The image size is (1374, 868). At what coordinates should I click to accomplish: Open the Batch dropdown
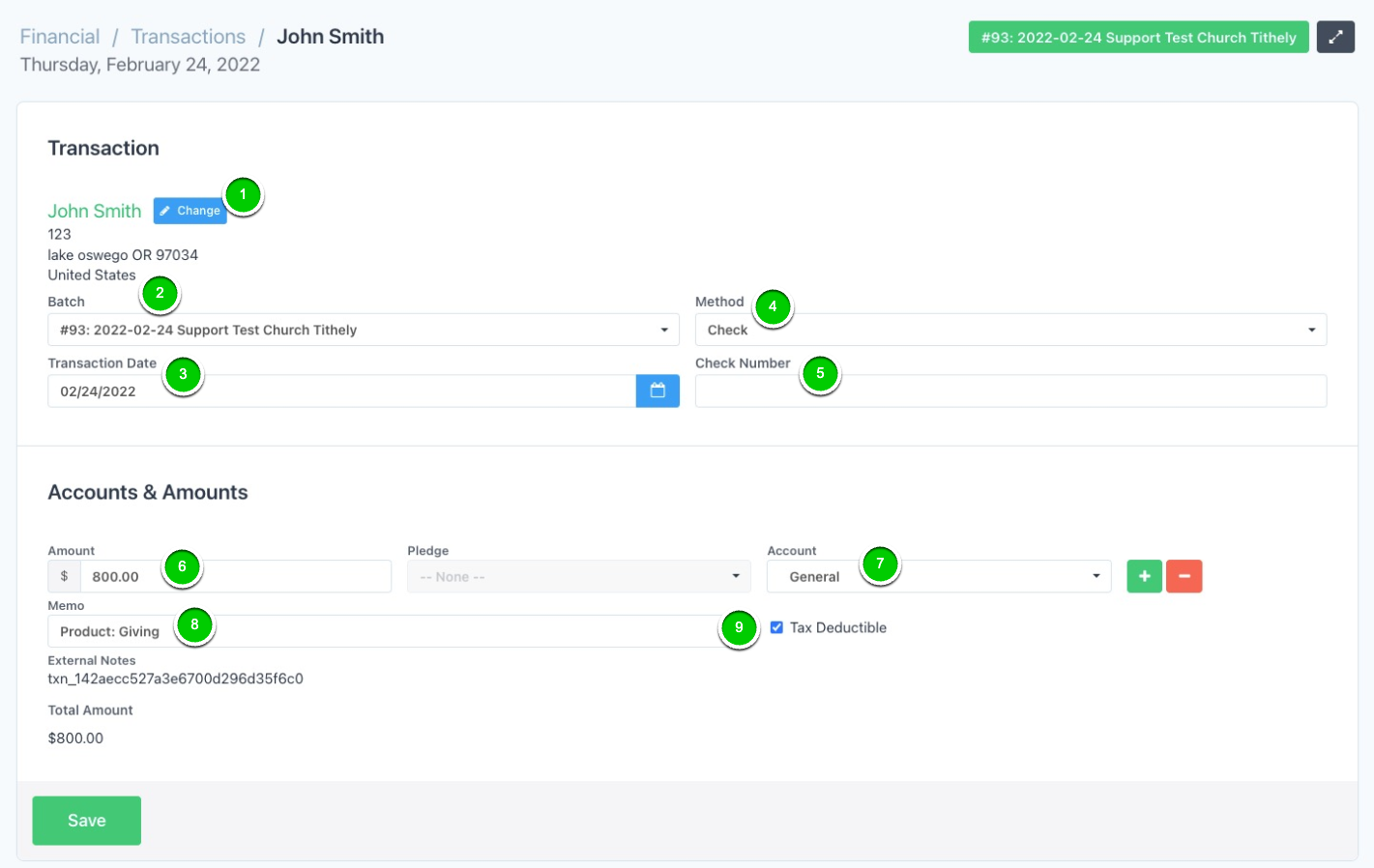coord(363,331)
